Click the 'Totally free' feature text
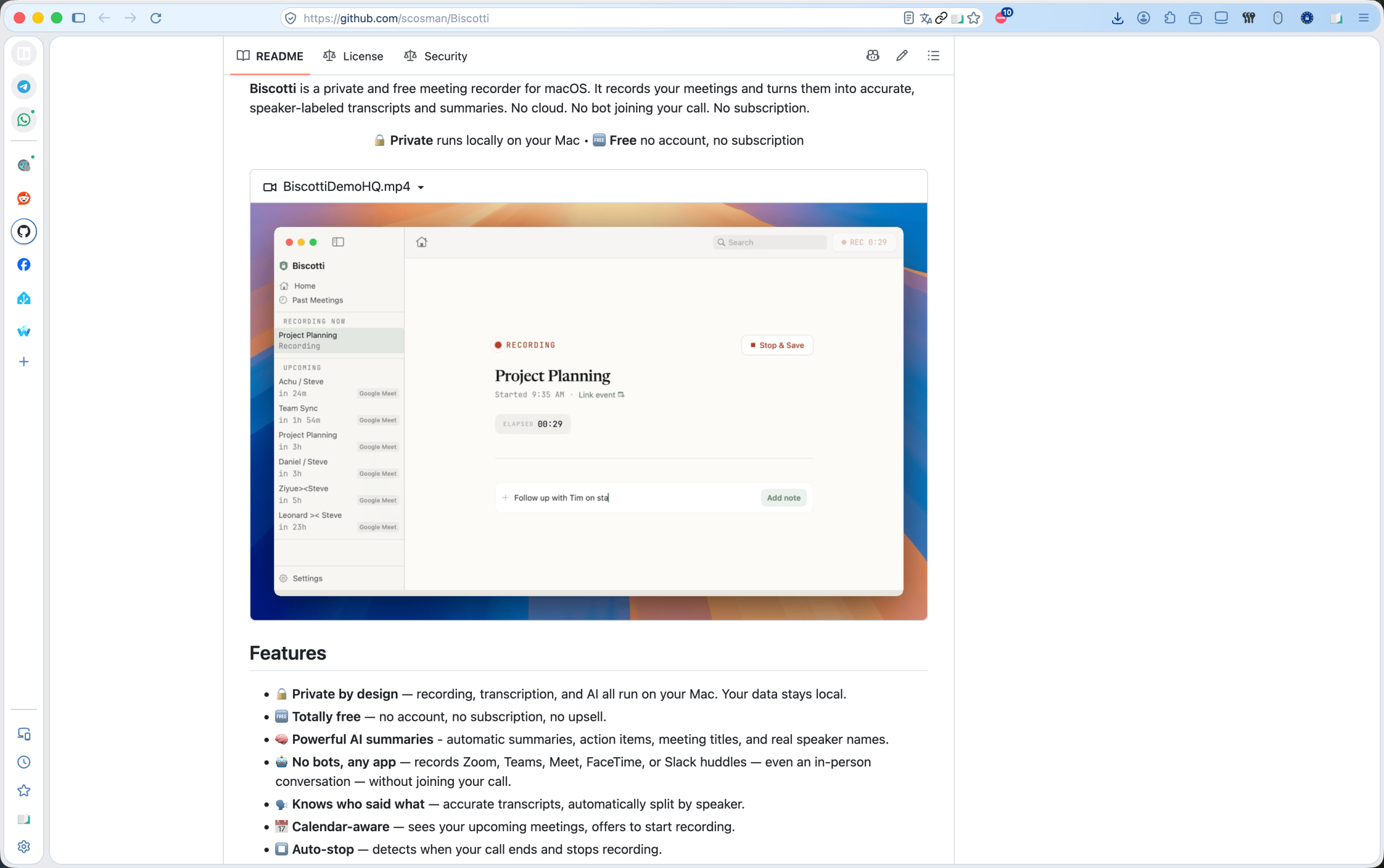The width and height of the screenshot is (1384, 868). point(326,717)
